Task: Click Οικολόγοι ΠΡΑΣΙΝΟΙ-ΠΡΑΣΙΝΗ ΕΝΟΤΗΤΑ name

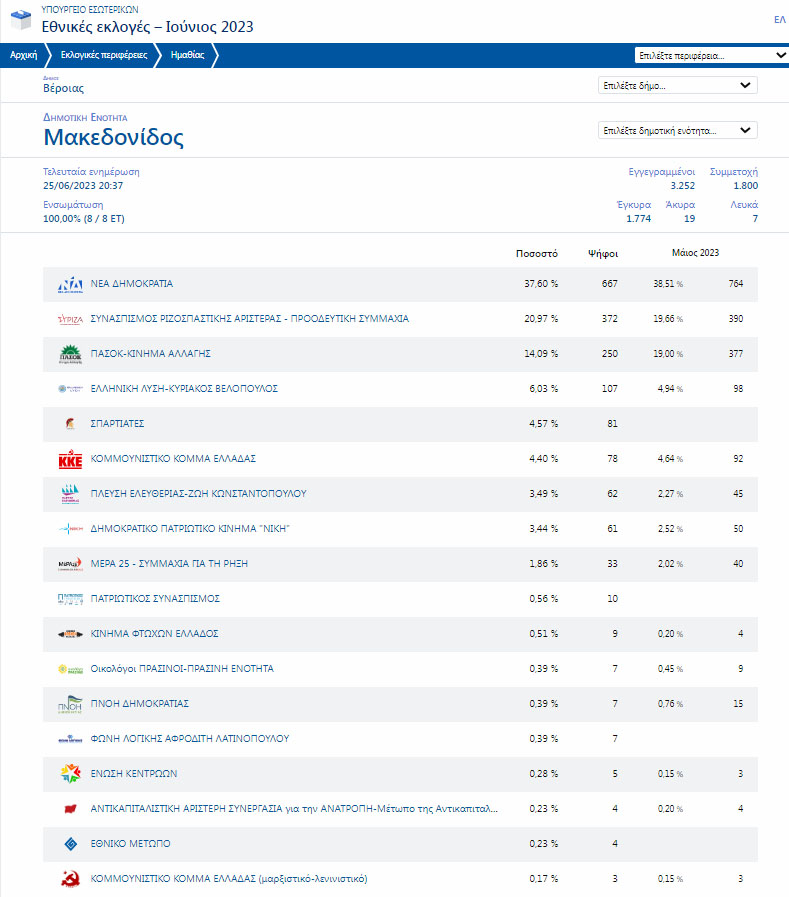Action: click(x=182, y=668)
